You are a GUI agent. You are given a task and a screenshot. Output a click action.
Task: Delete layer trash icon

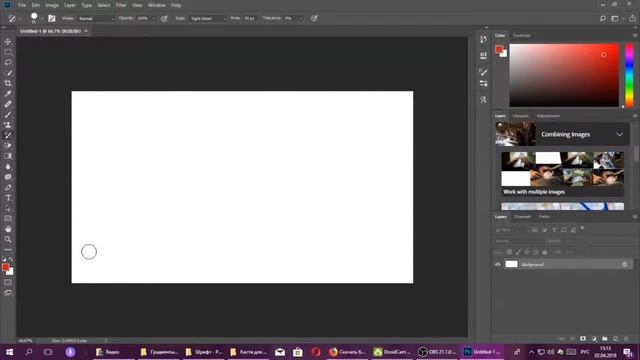tap(626, 339)
